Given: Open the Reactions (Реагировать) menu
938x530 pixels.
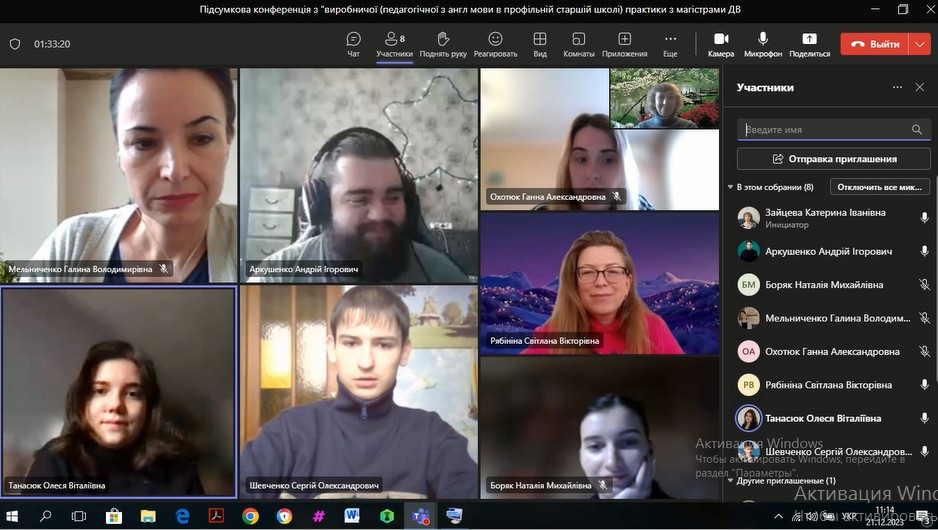Looking at the screenshot, I should coord(495,44).
